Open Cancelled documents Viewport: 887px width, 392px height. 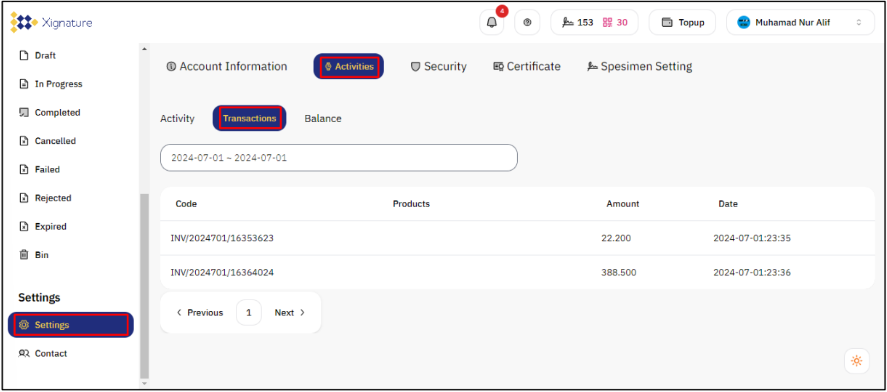48,141
